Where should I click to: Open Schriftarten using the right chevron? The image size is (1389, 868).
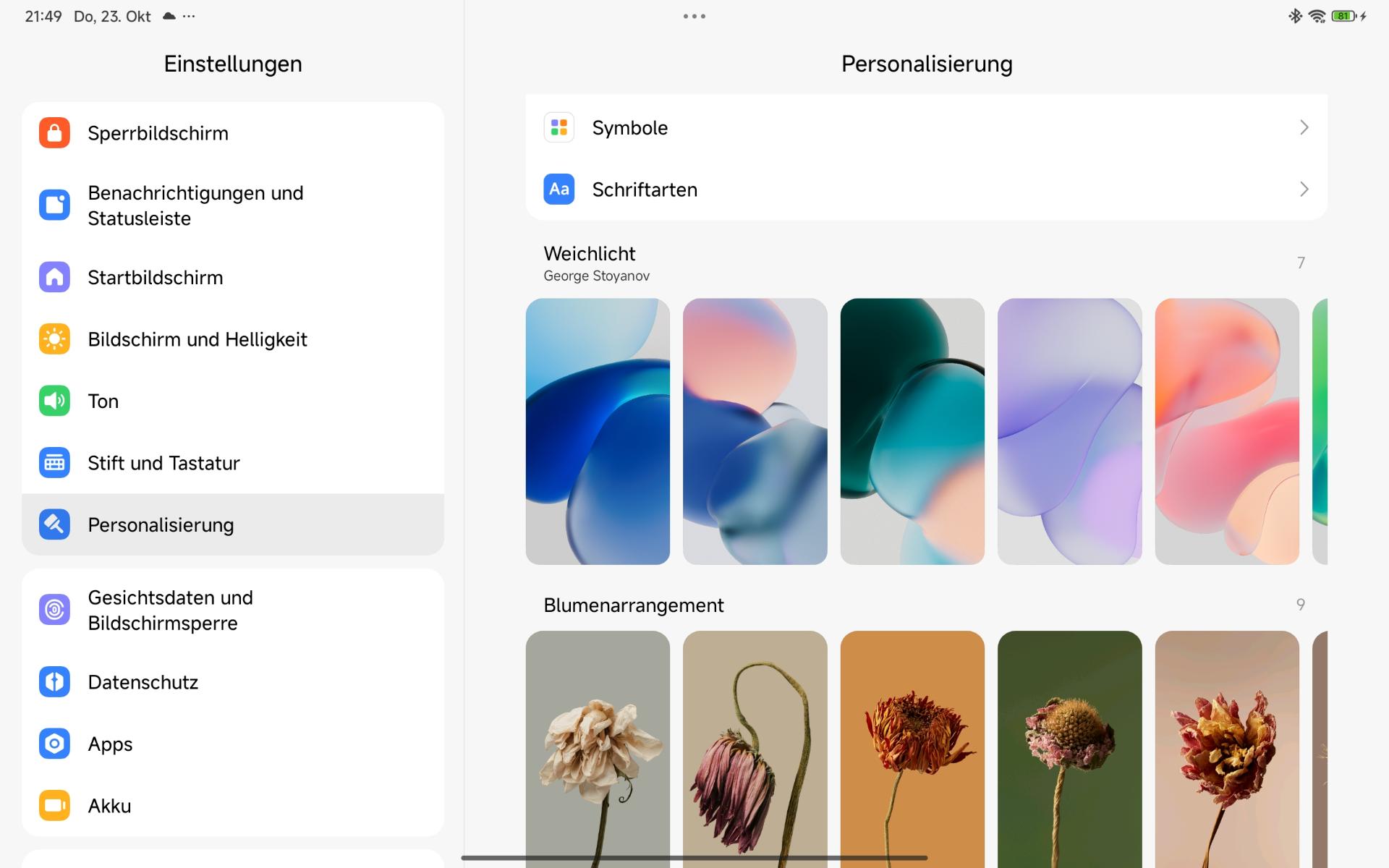1304,190
